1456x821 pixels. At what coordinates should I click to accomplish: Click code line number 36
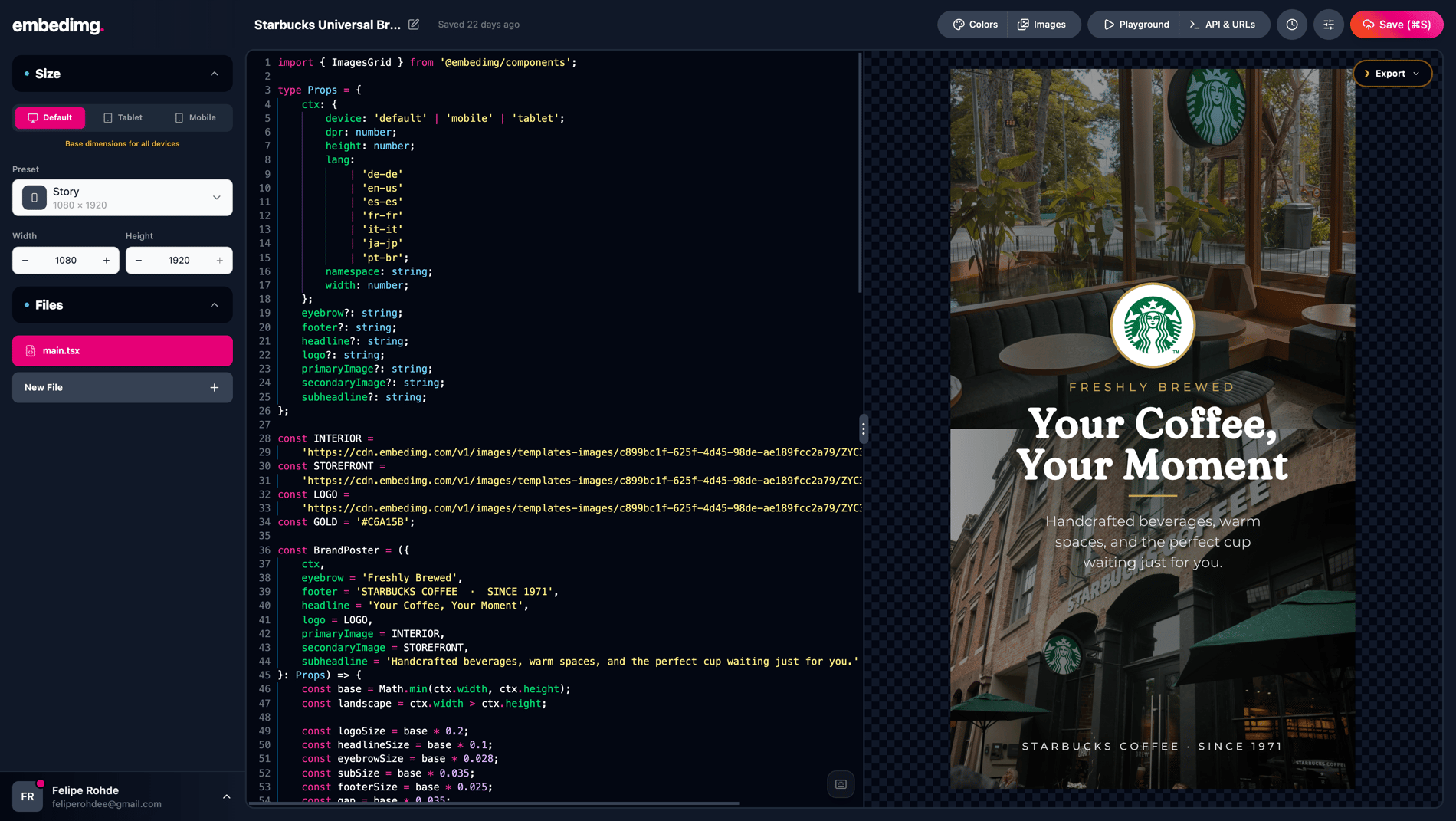(264, 550)
